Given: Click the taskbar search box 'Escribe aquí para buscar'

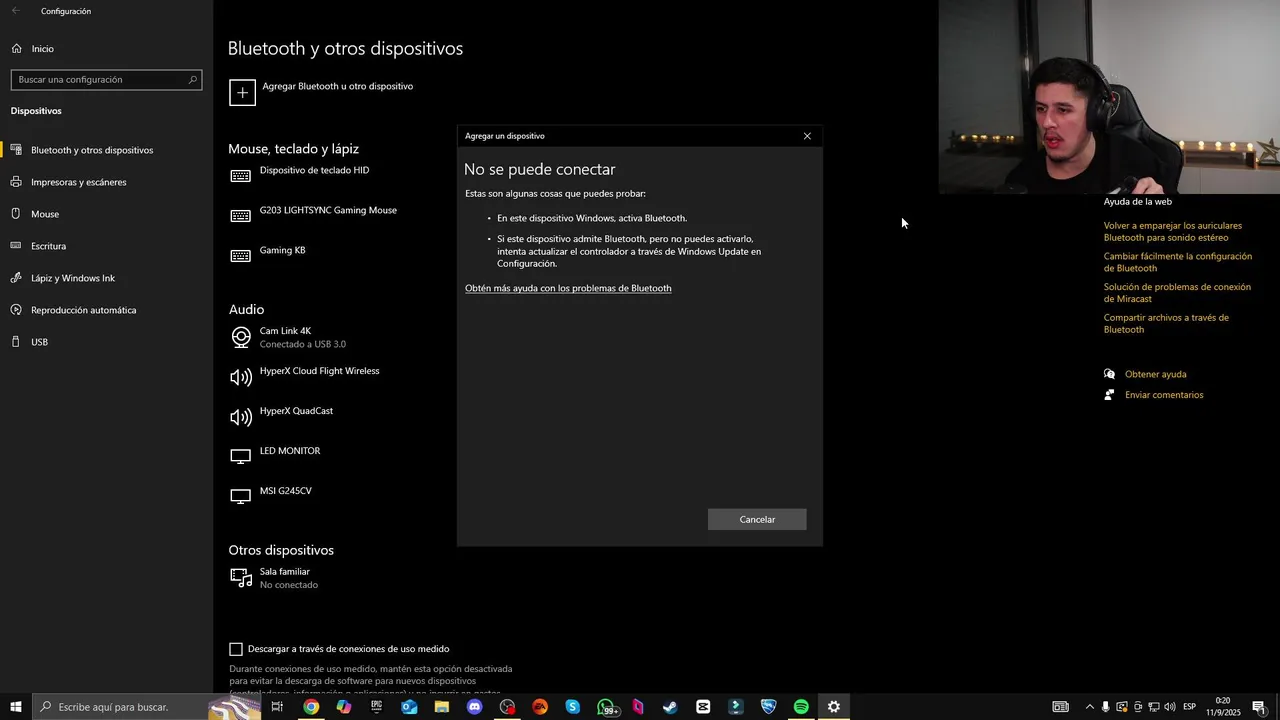Looking at the screenshot, I should pyautogui.click(x=146, y=707).
